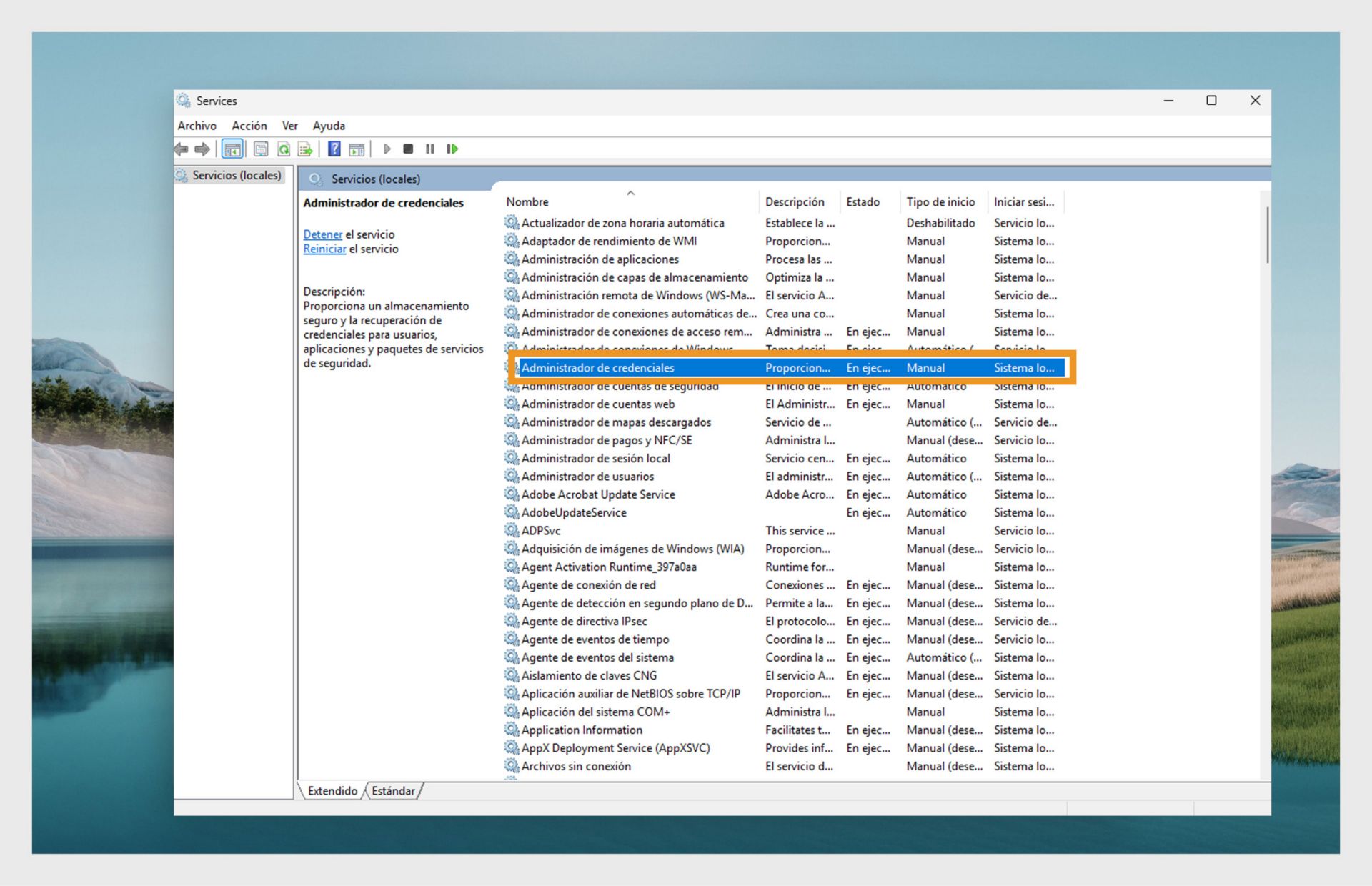Switch to the Estándar tab
Viewport: 1372px width, 886px height.
[x=393, y=791]
